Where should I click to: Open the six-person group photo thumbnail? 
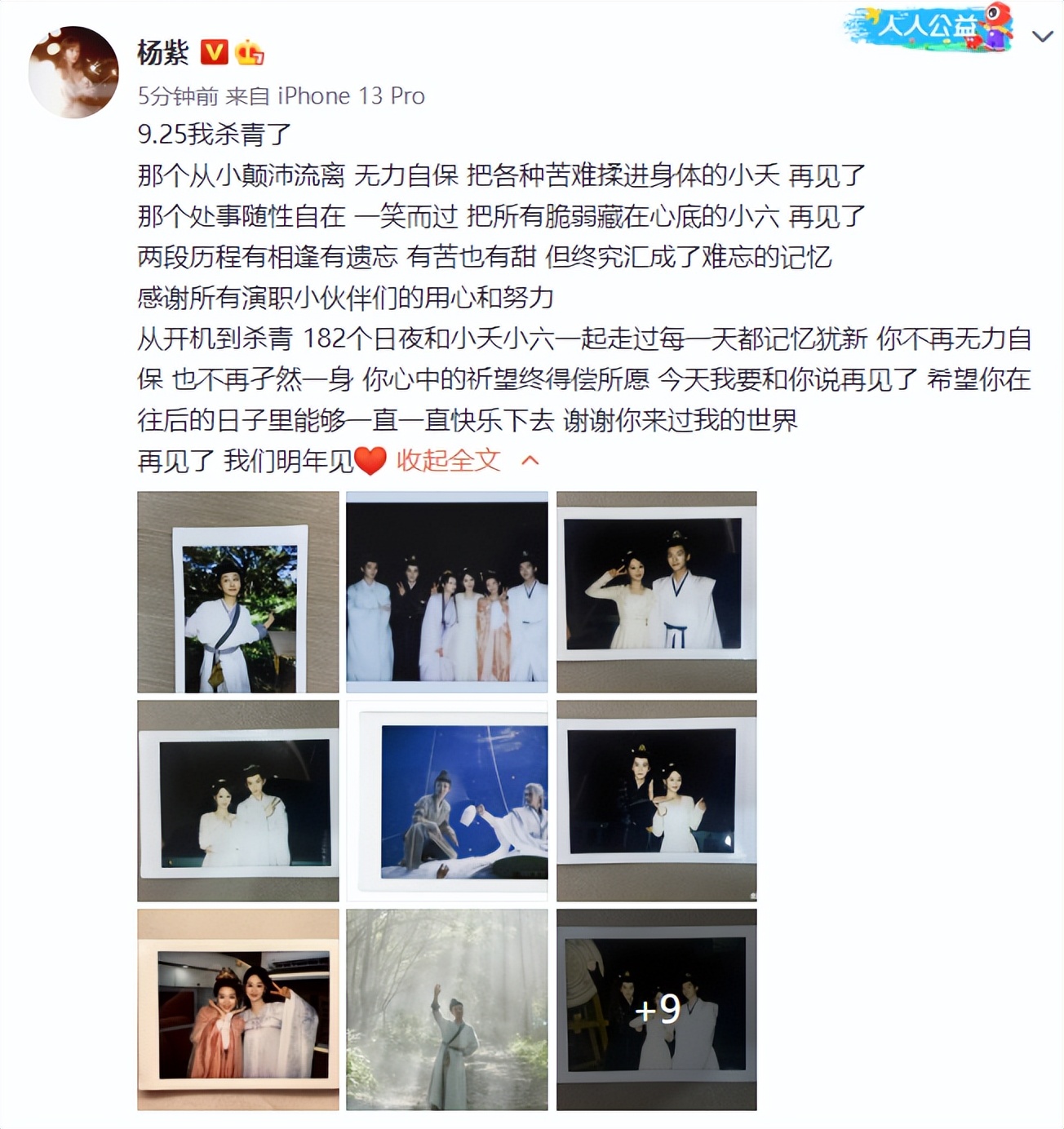[447, 592]
